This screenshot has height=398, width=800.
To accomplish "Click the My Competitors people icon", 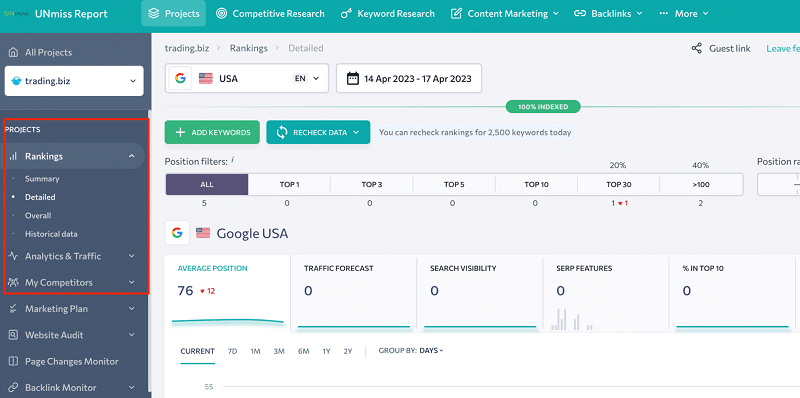I will click(14, 282).
